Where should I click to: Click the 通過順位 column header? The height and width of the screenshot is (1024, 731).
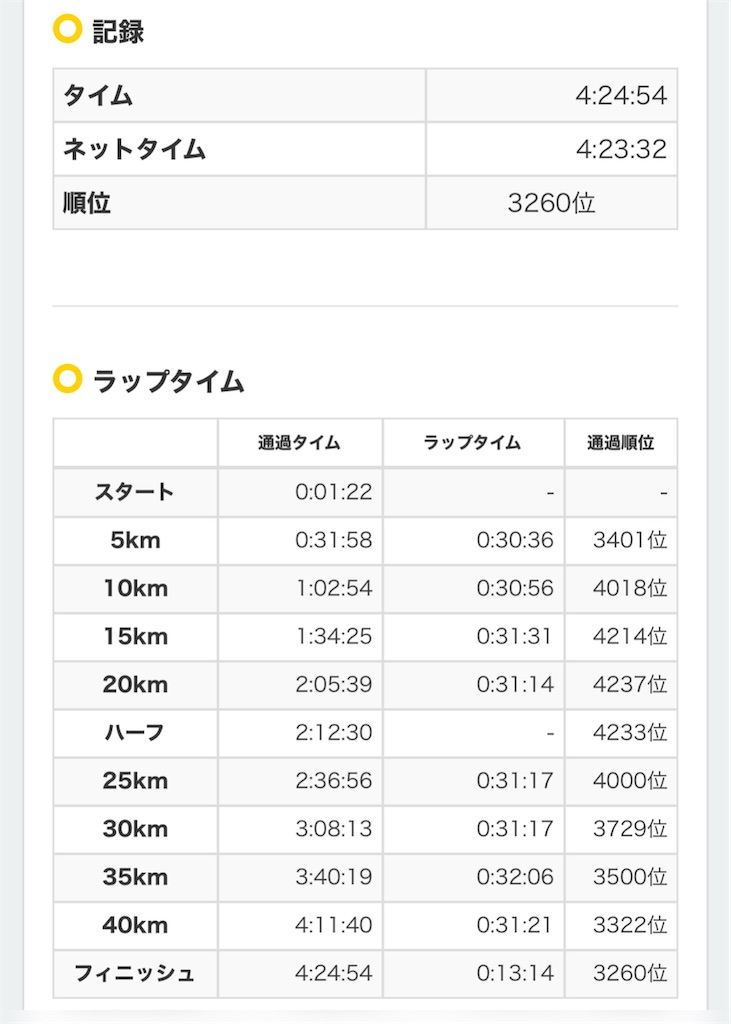point(621,443)
